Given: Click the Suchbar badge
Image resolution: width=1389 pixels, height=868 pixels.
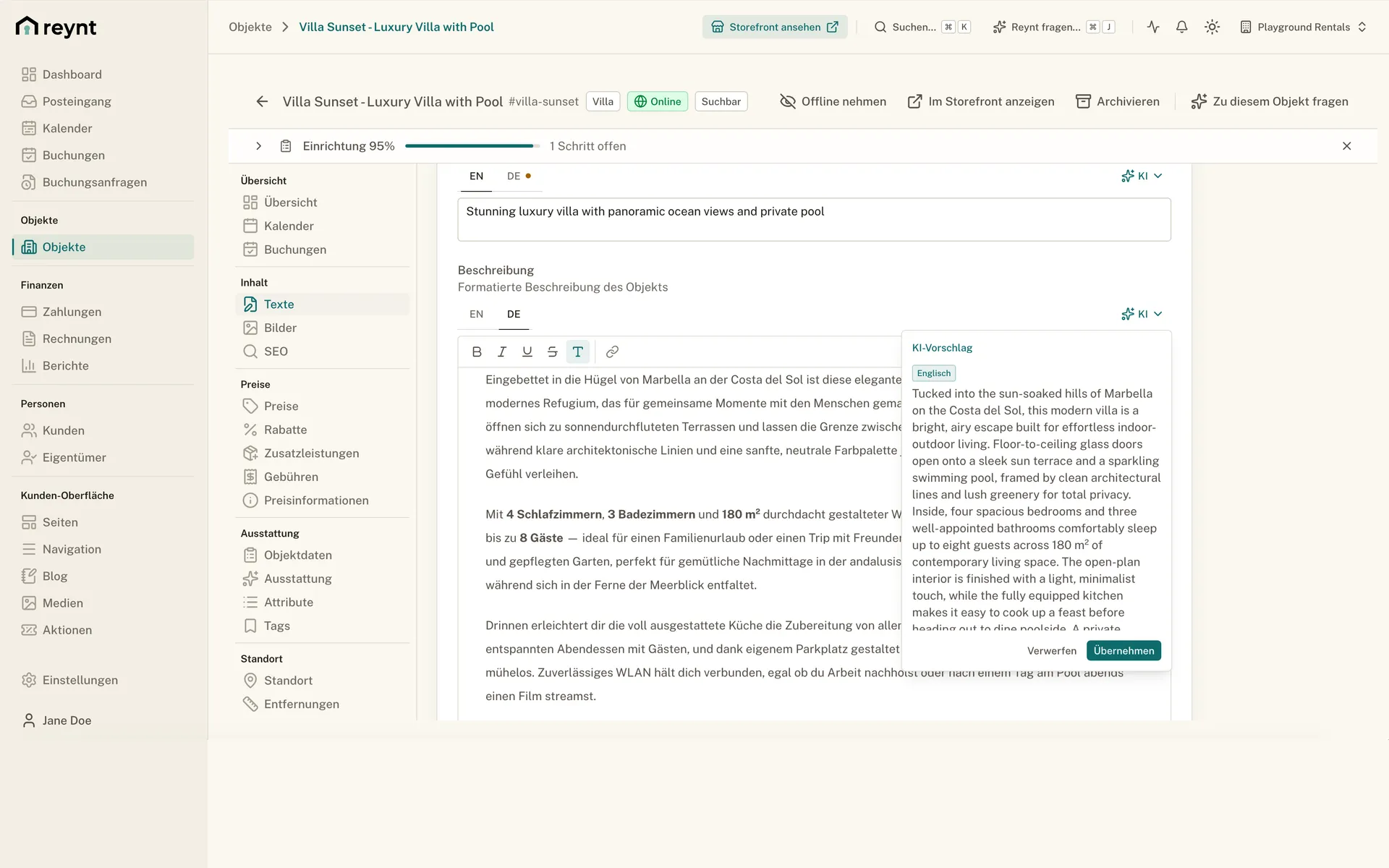Looking at the screenshot, I should tap(721, 101).
